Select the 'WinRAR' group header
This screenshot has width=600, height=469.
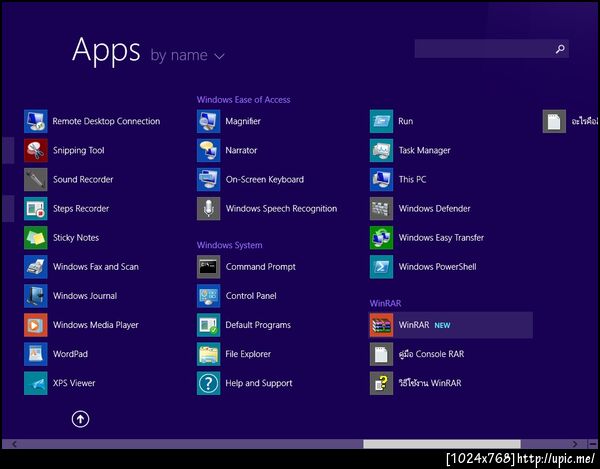tap(385, 303)
